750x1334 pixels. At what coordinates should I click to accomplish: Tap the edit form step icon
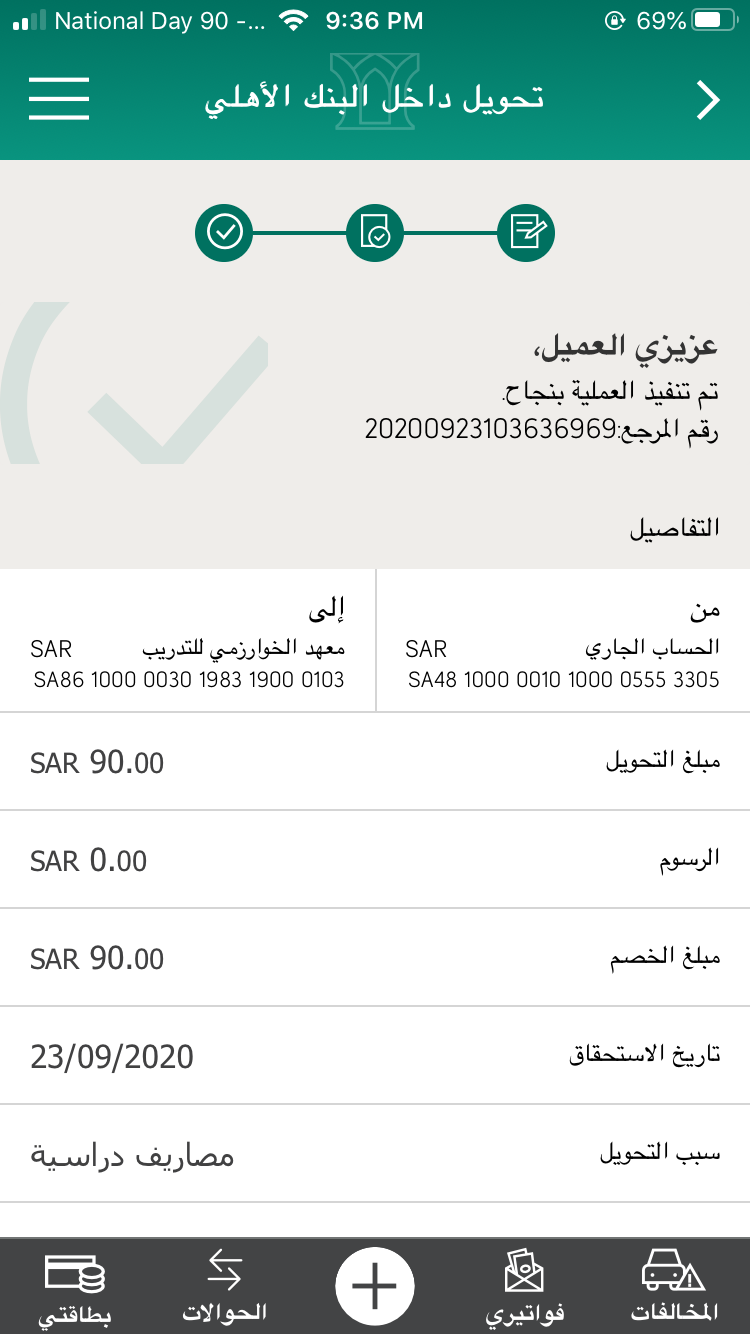pyautogui.click(x=526, y=233)
